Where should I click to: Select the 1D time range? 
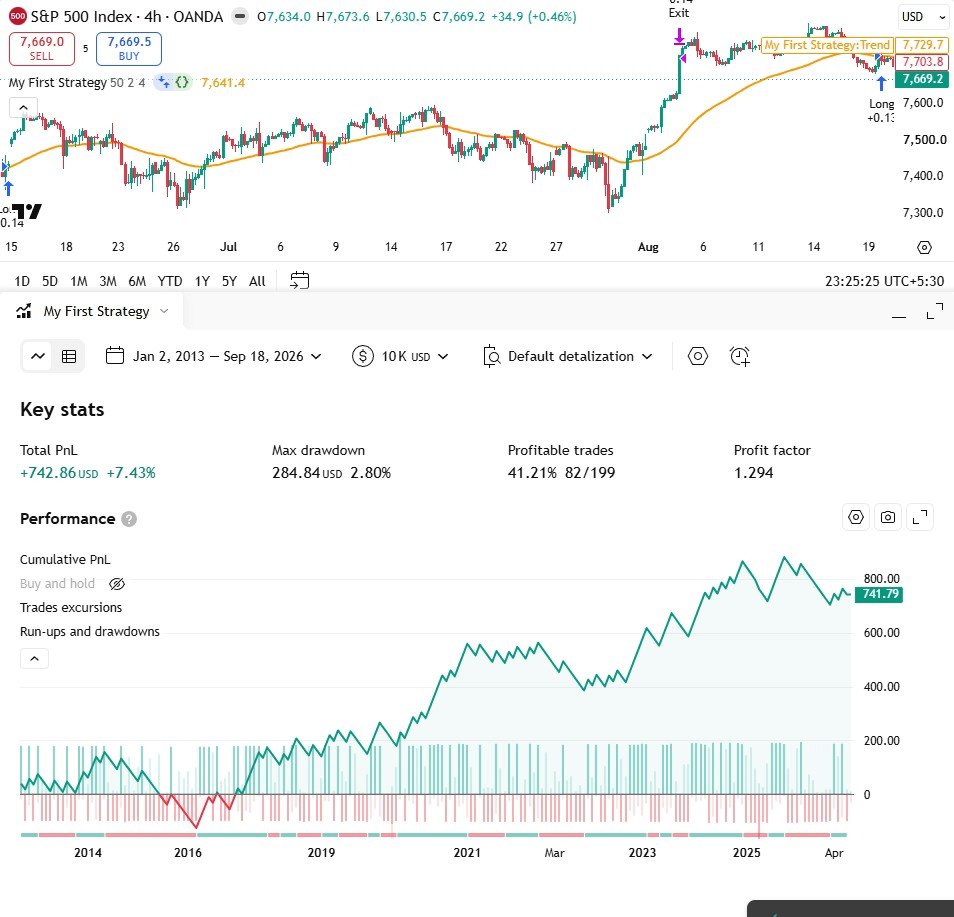[22, 281]
